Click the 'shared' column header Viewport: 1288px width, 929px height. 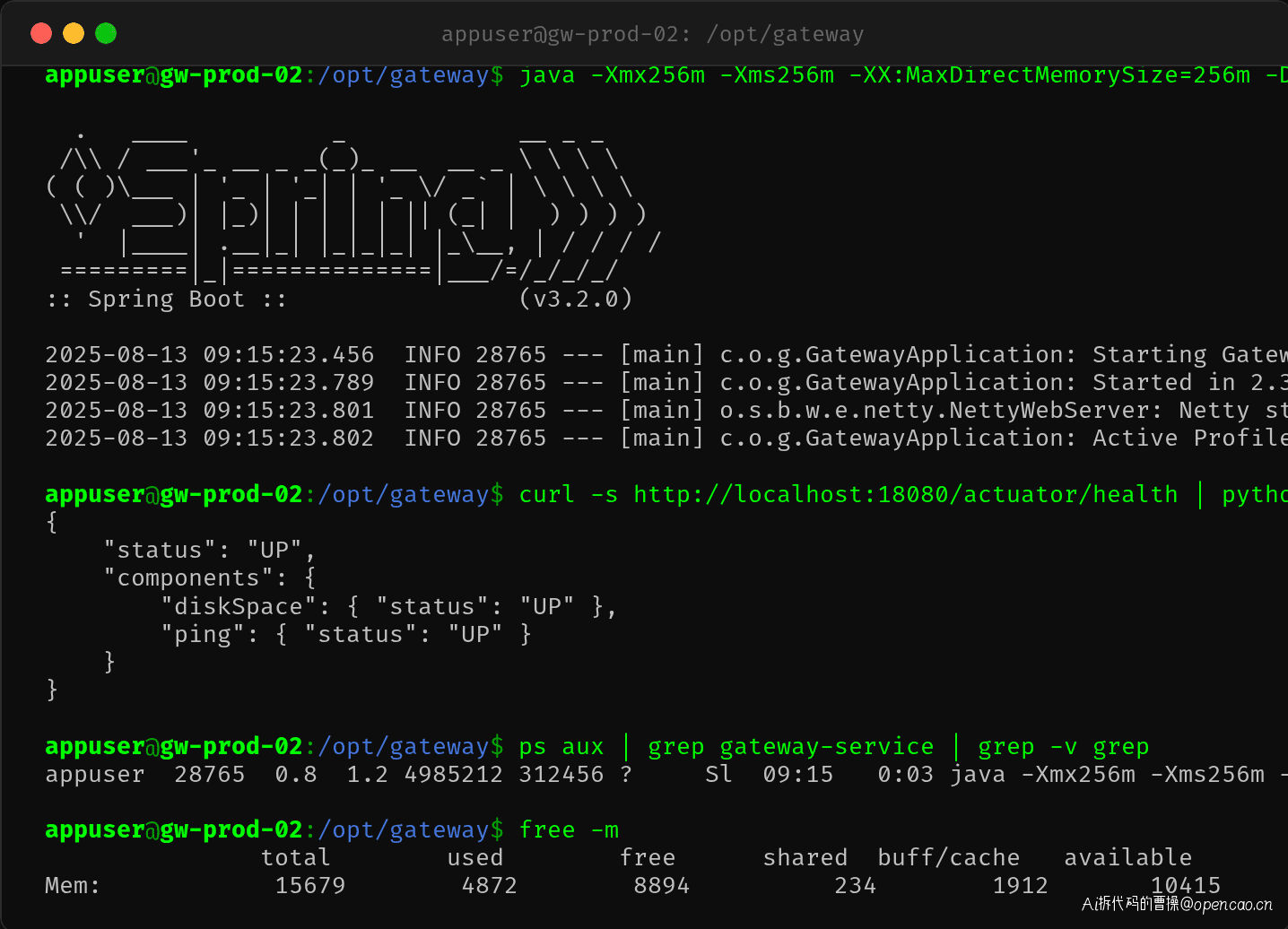805,857
